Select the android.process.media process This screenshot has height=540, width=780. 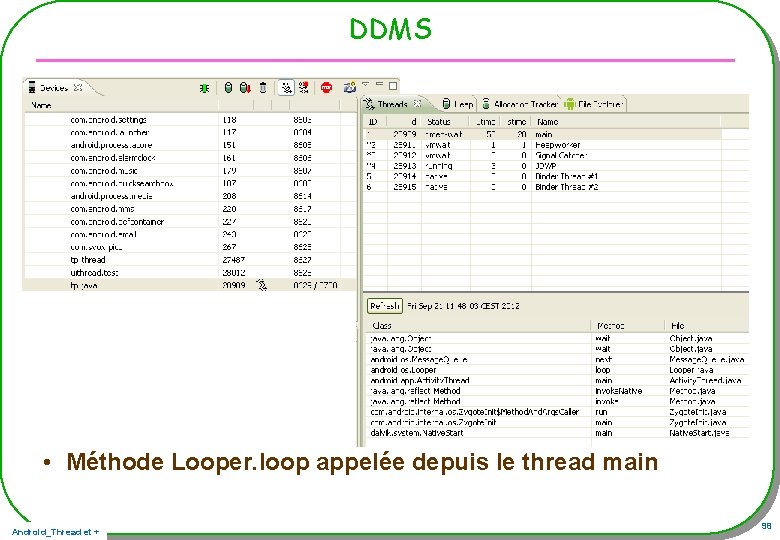click(190, 196)
